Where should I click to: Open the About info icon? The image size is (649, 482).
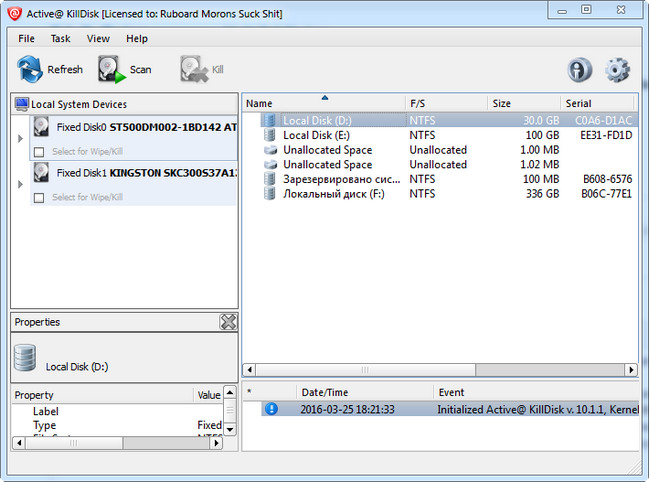(580, 70)
